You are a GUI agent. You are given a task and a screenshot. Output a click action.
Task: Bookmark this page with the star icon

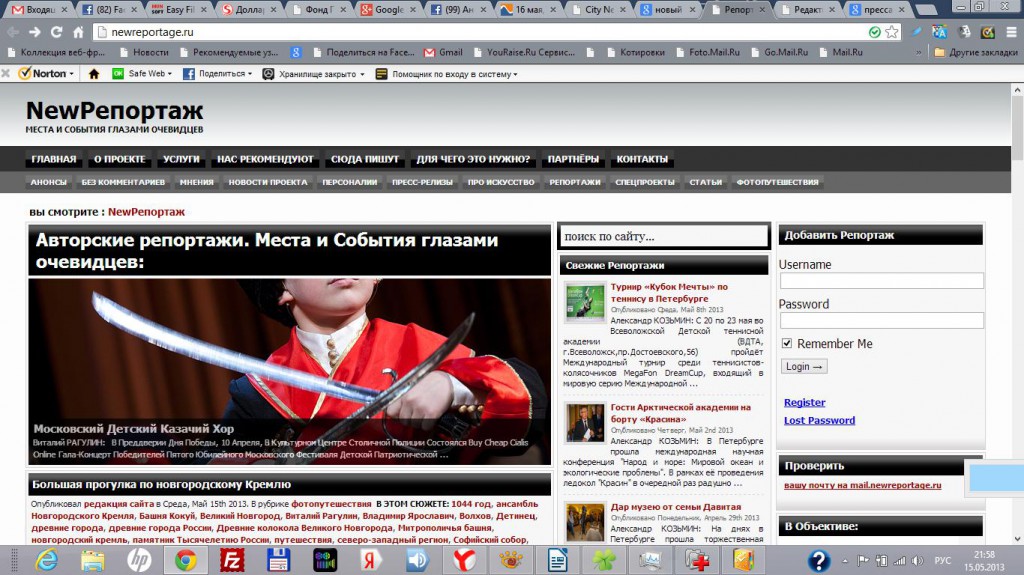pyautogui.click(x=892, y=32)
